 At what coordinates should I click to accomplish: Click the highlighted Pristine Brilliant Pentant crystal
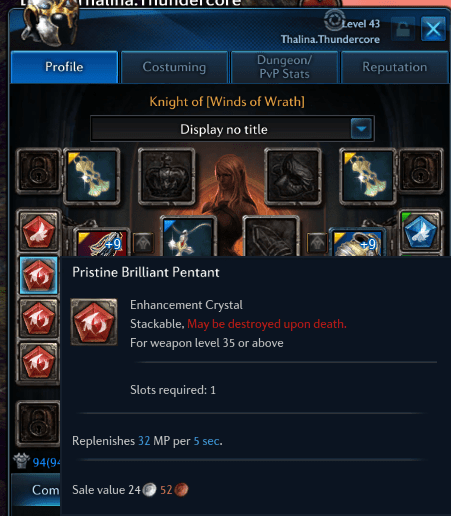[x=39, y=276]
